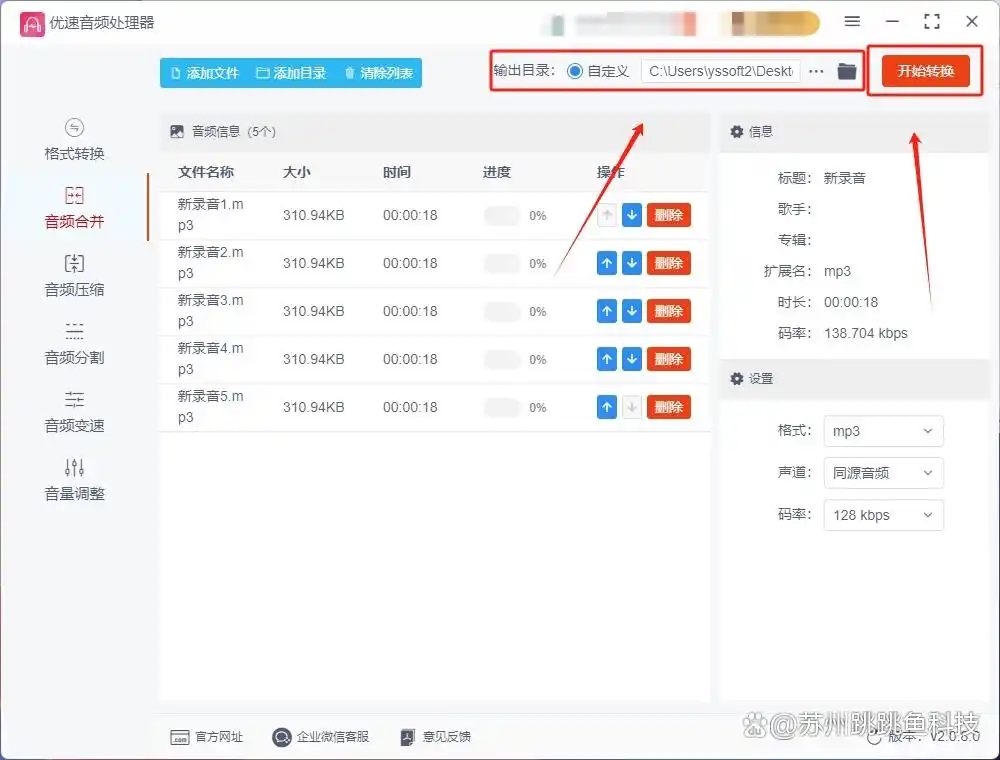Move 新录音3.mp3 up in list
The width and height of the screenshot is (1000, 760).
(x=607, y=311)
